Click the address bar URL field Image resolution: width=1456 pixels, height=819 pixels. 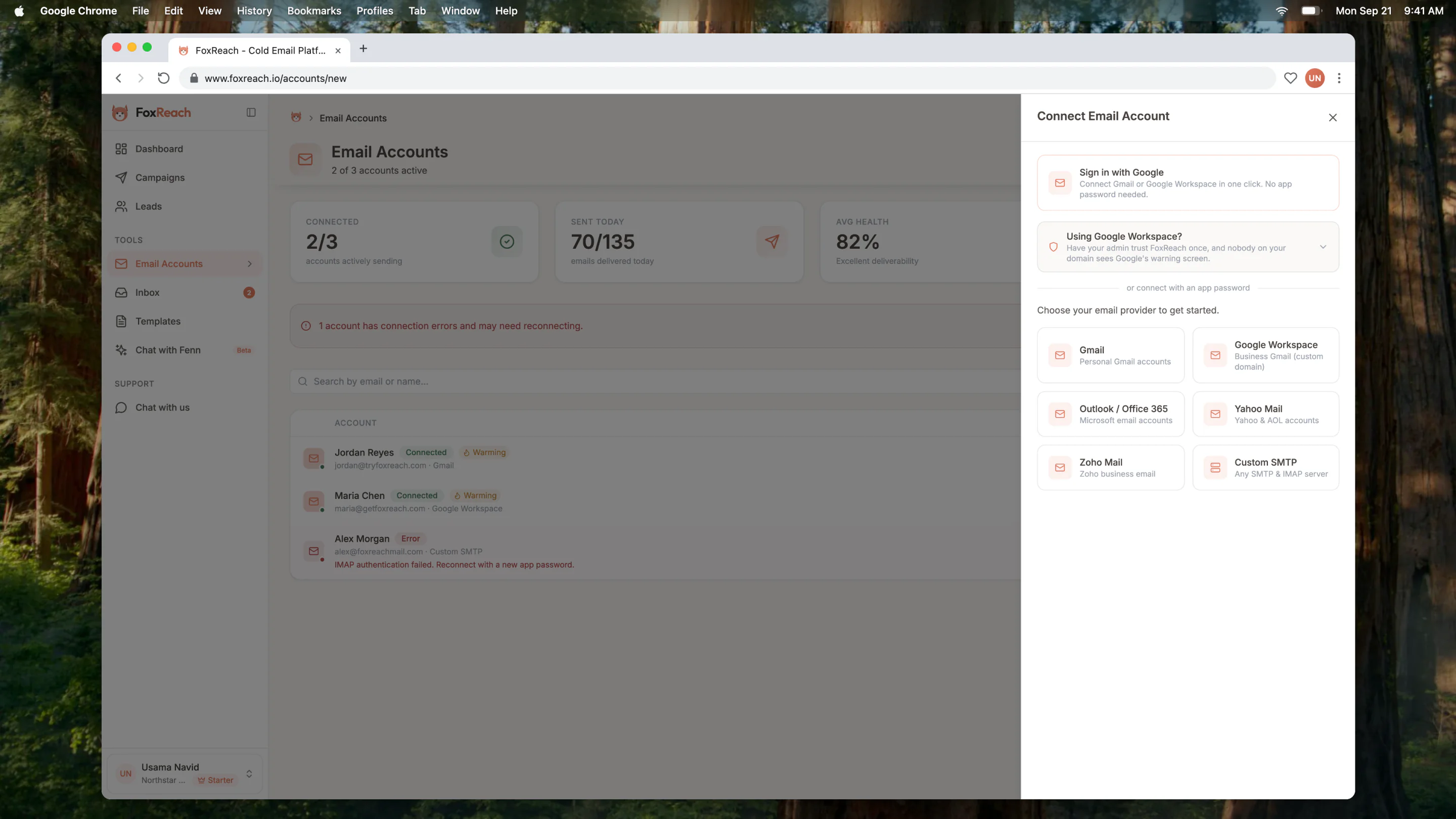click(727, 78)
